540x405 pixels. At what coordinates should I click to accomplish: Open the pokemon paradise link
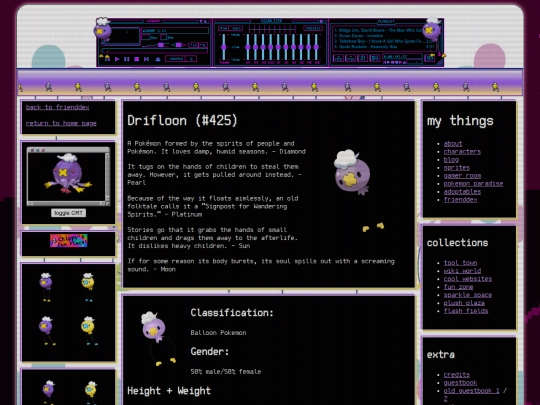coord(473,184)
